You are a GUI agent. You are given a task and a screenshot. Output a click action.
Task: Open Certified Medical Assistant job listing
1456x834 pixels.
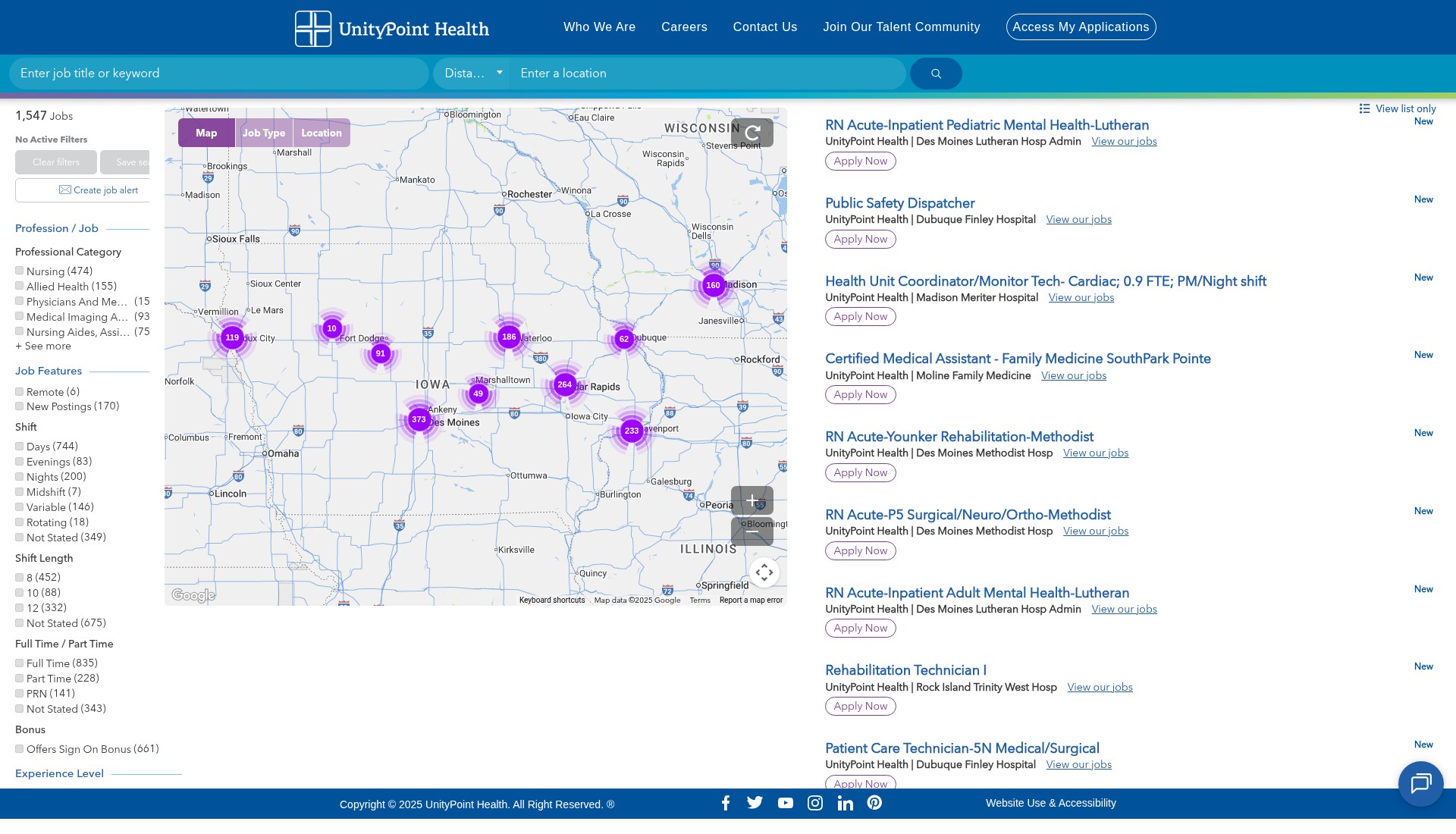tap(1018, 359)
